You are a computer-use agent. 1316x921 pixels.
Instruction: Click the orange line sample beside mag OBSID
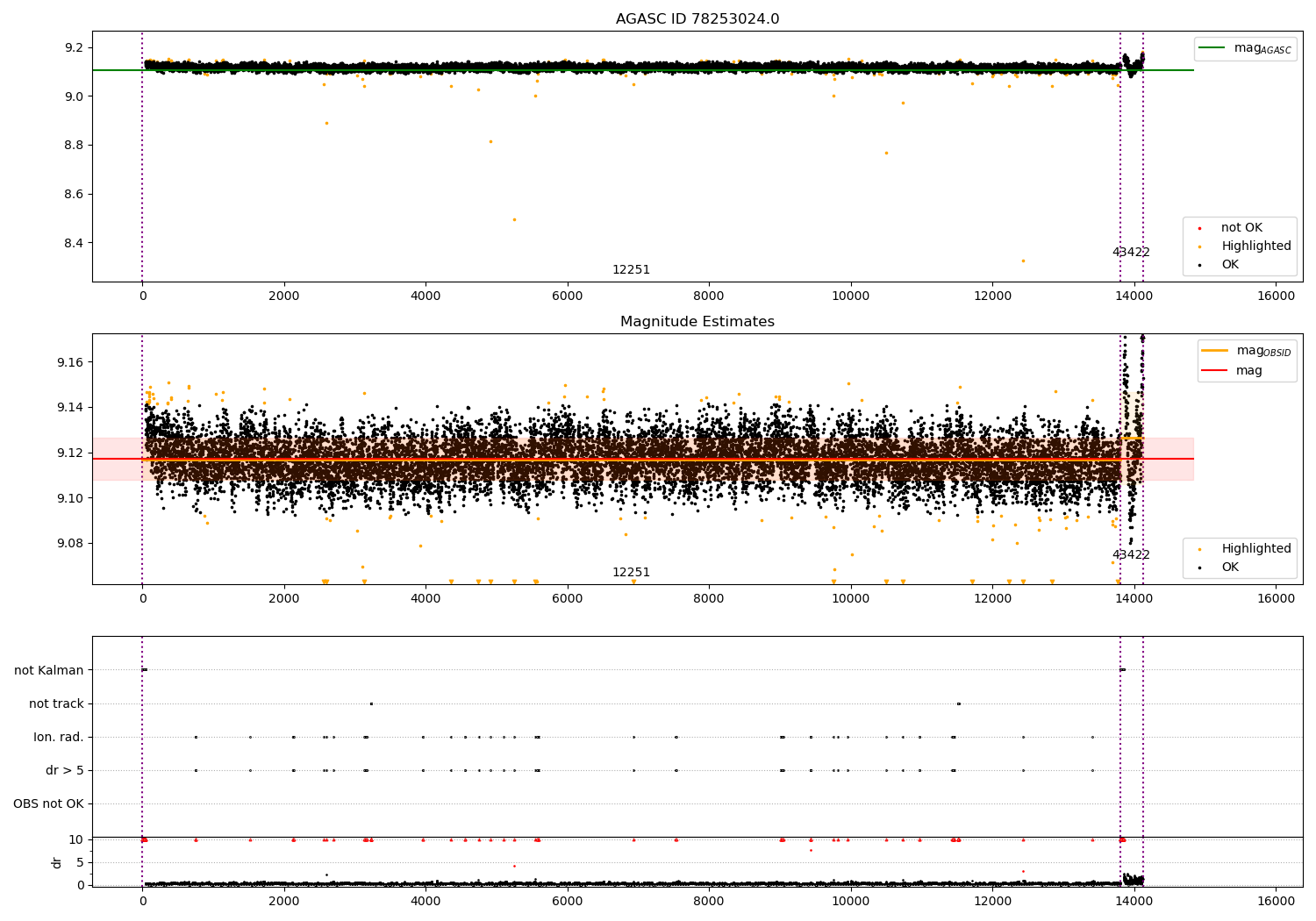tap(1215, 350)
